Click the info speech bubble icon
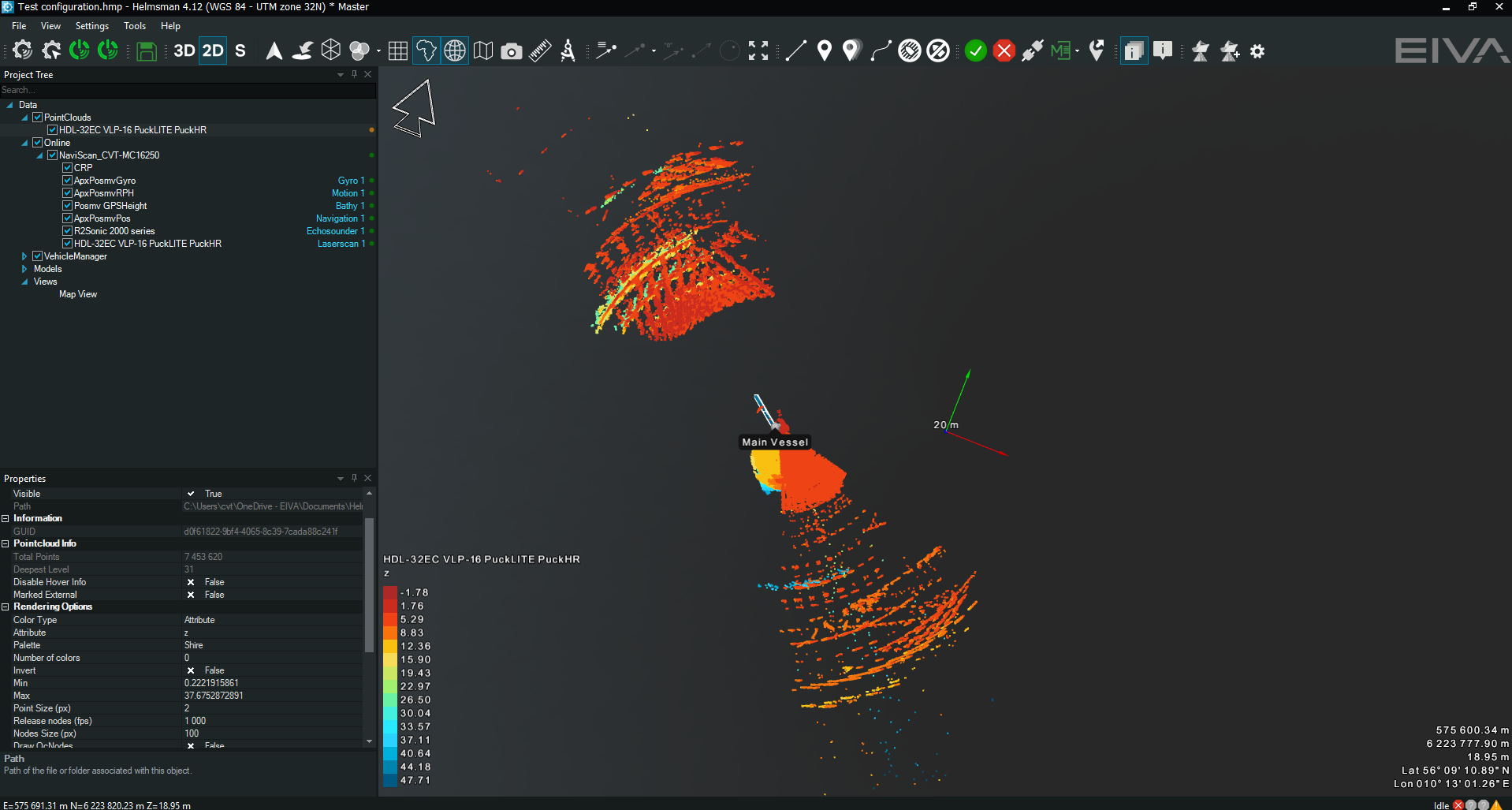 [x=1163, y=51]
